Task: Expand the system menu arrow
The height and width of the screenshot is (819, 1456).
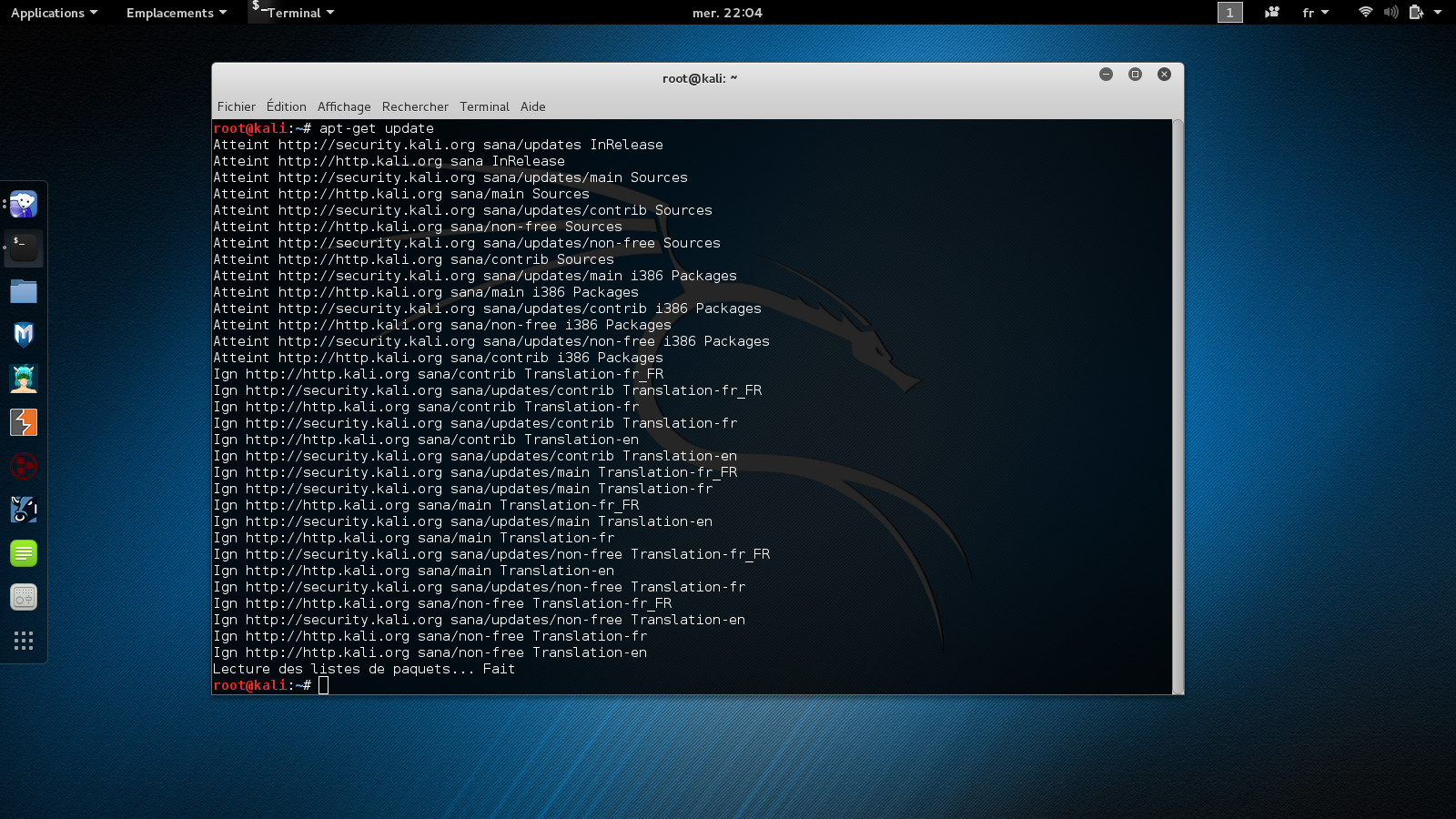Action: (x=1438, y=13)
